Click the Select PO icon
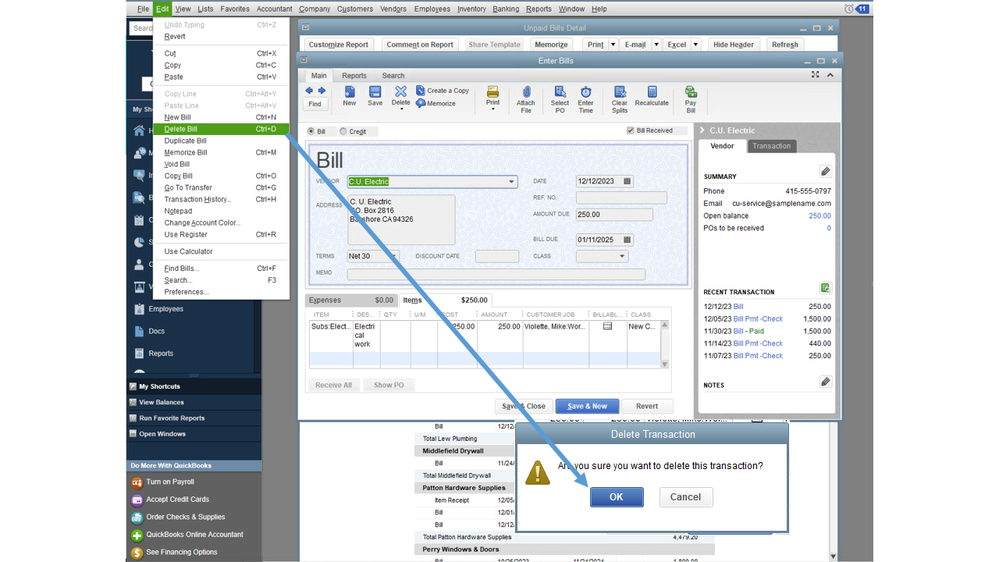 559,92
